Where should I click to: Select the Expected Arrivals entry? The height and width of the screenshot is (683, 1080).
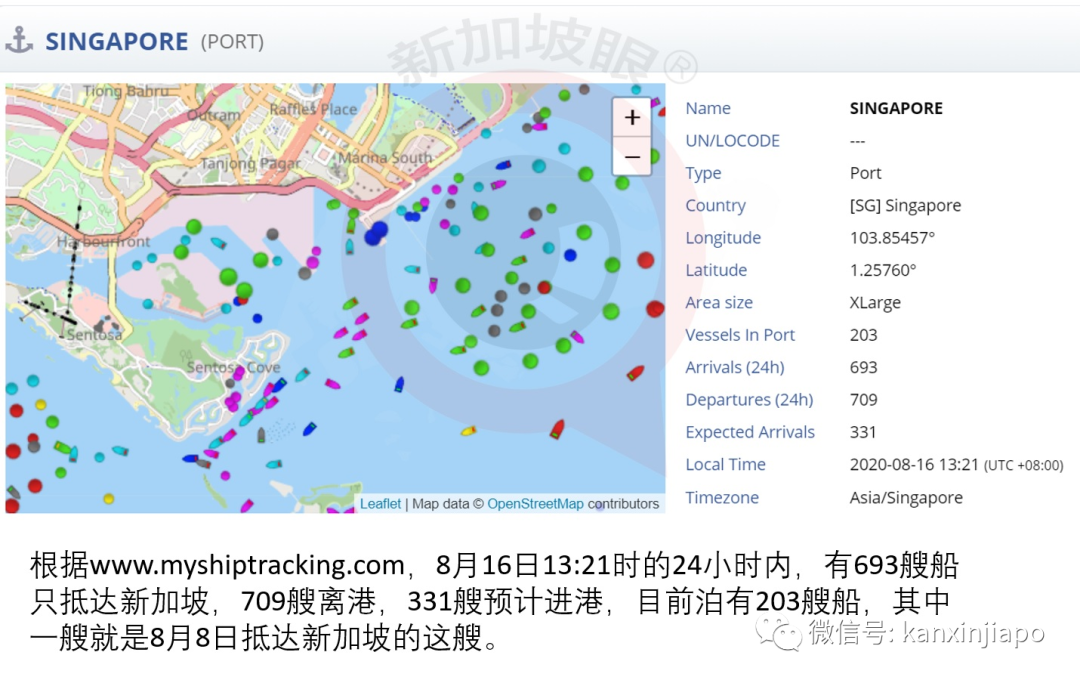click(x=750, y=432)
